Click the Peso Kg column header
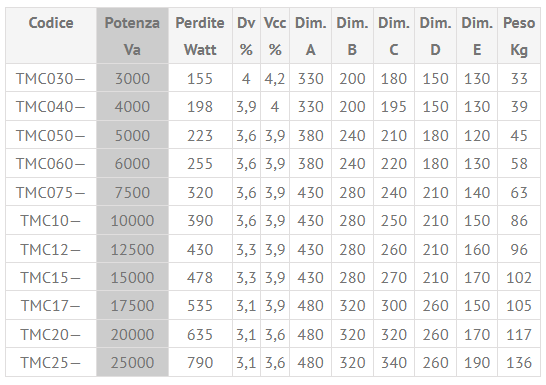Image resolution: width=546 pixels, height=385 pixels. pos(519,36)
